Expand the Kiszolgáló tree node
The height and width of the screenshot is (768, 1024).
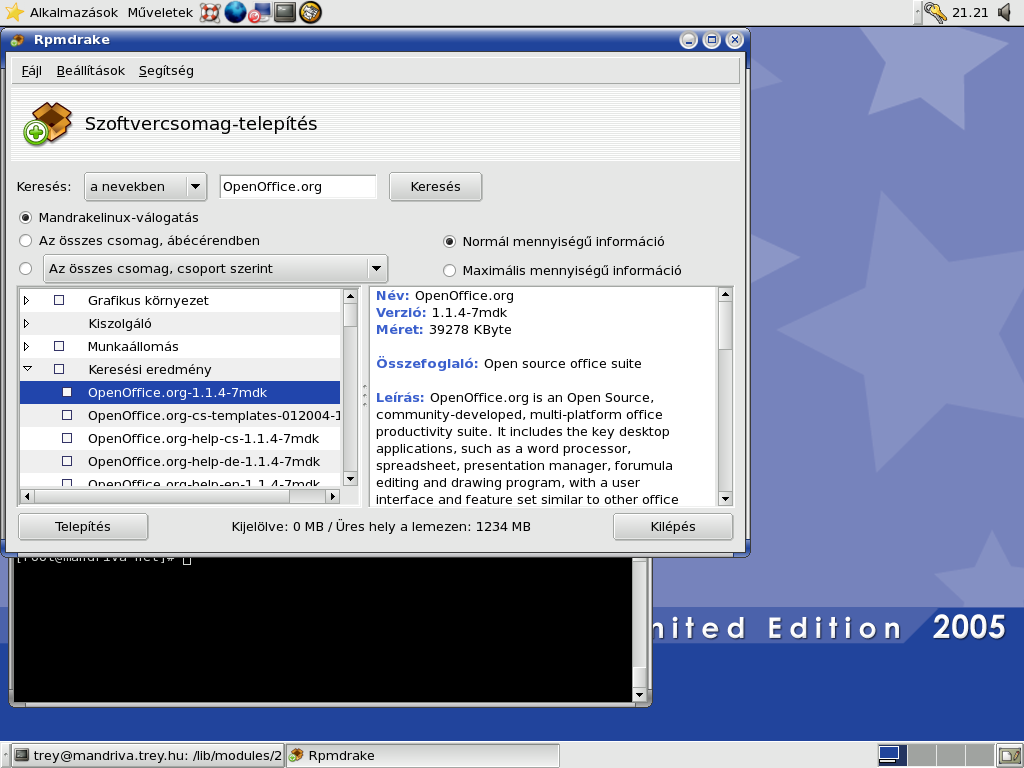[x=27, y=323]
